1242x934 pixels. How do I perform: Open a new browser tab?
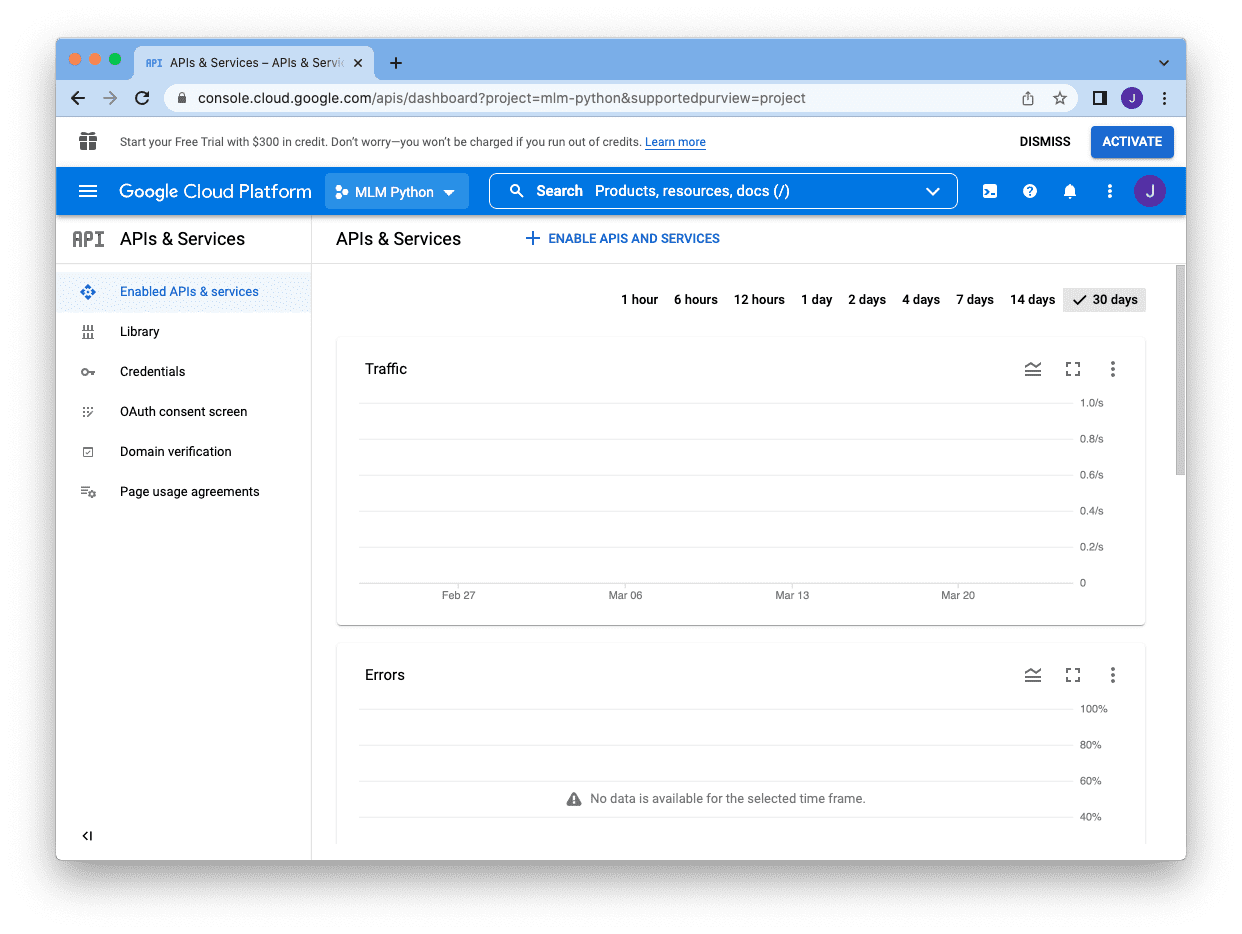(x=396, y=63)
